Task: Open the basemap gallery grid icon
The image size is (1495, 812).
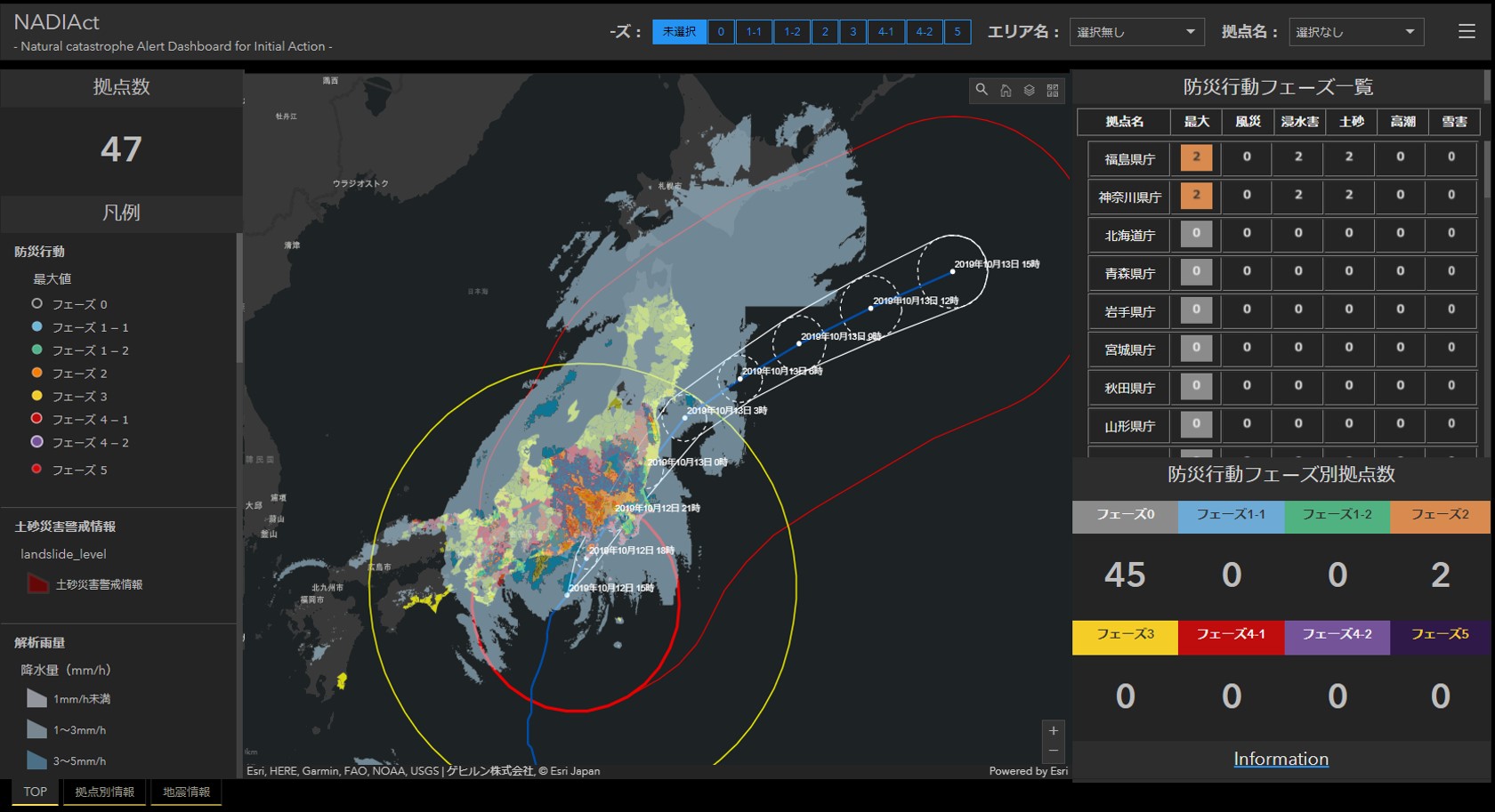Action: click(x=1053, y=90)
